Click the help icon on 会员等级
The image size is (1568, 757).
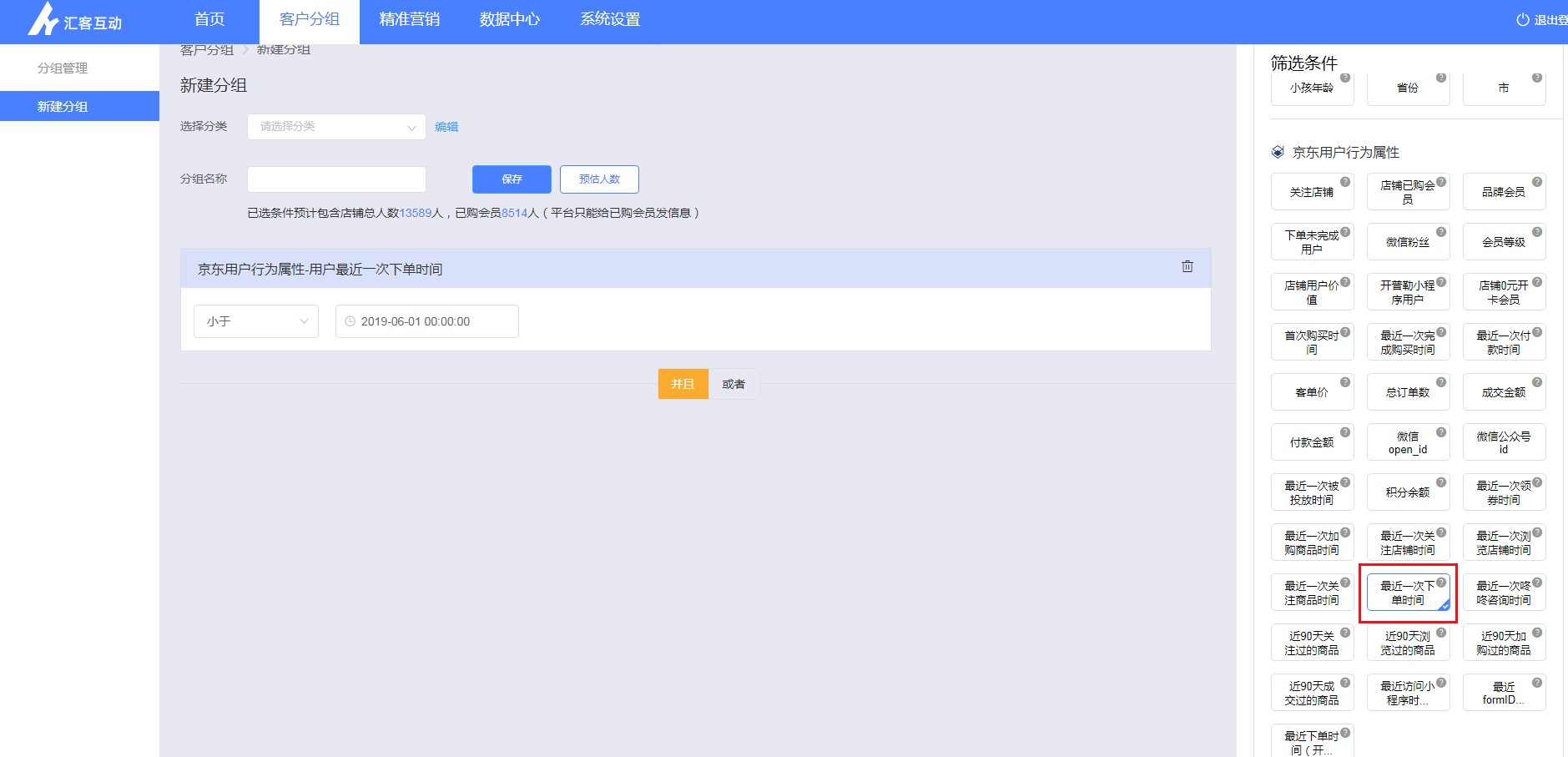tap(1537, 232)
